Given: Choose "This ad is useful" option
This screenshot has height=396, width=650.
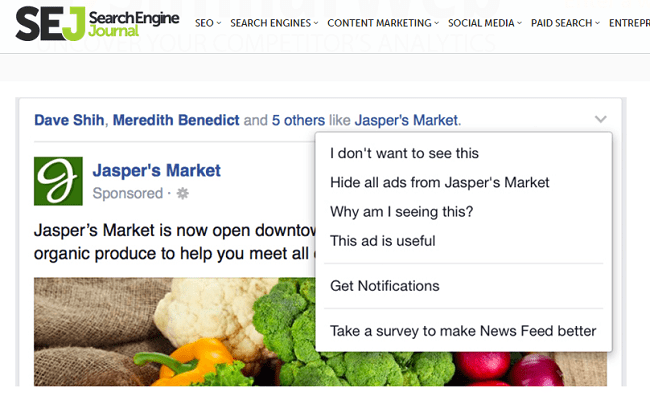Looking at the screenshot, I should (383, 241).
